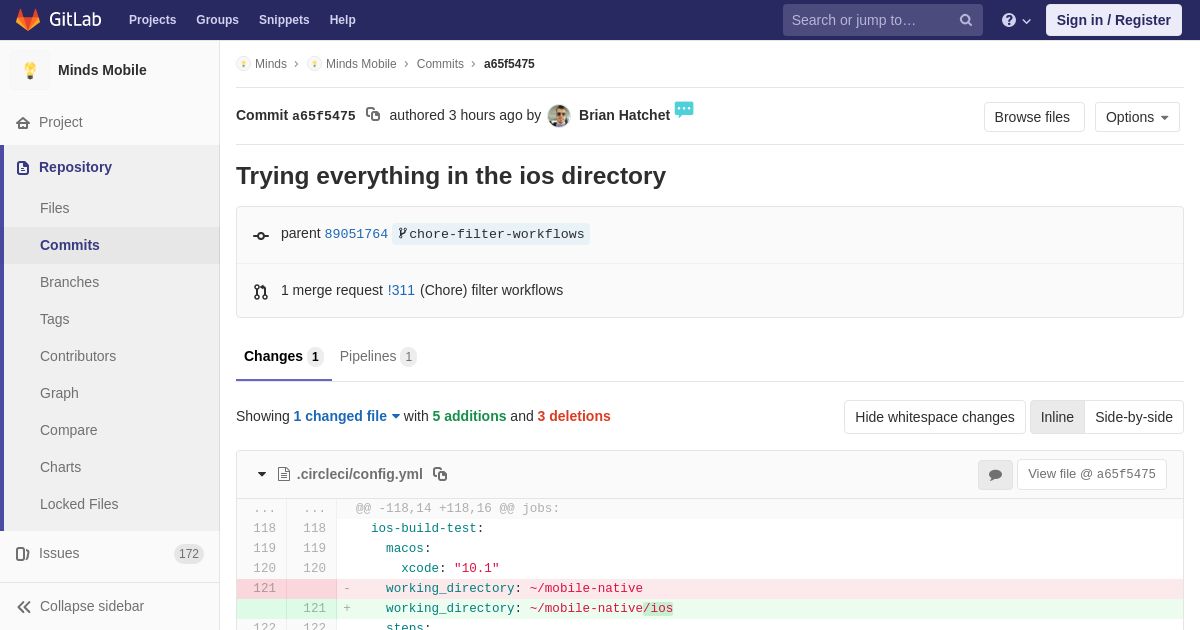Viewport: 1200px width, 630px height.
Task: Expand diff lines above line 118
Action: 286,509
